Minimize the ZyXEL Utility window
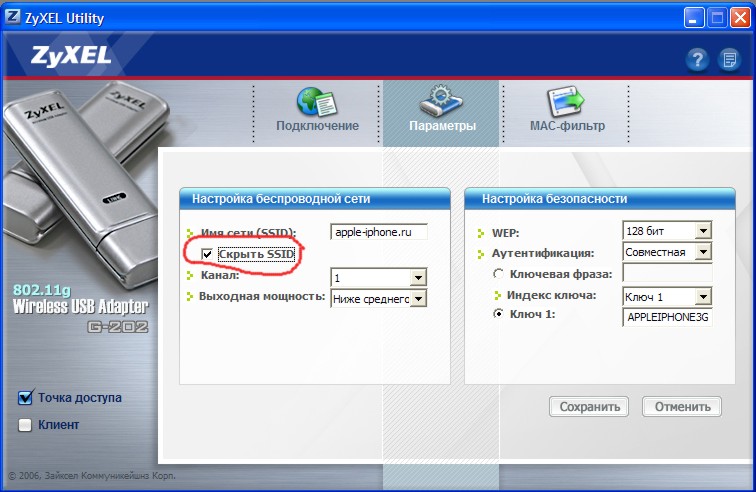Screen dimensions: 756x492 694,18
